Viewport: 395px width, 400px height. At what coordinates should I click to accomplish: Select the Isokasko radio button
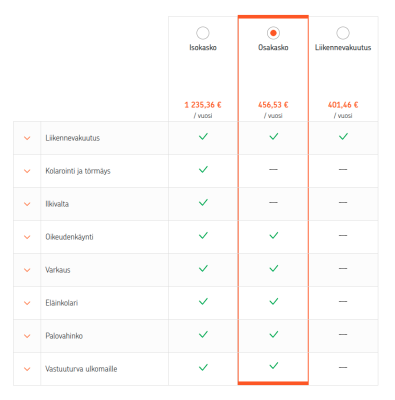pyautogui.click(x=203, y=33)
